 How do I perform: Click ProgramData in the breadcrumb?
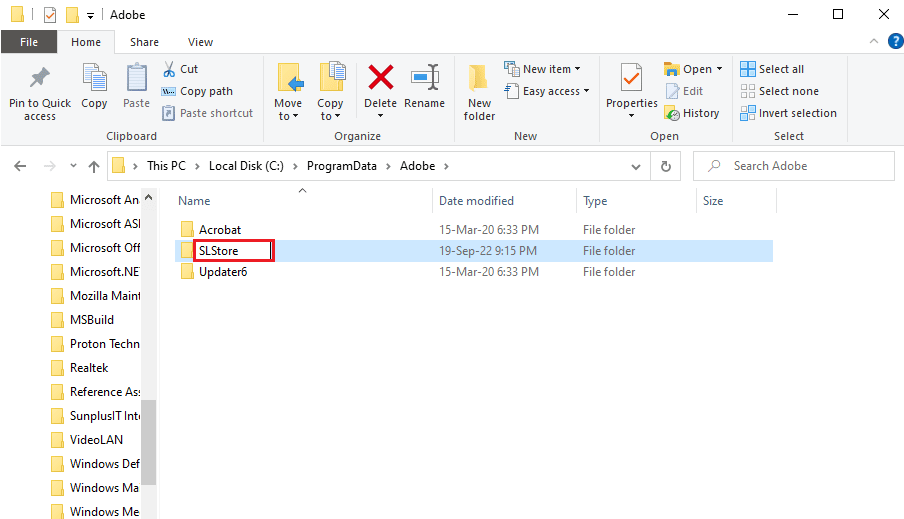pos(341,166)
